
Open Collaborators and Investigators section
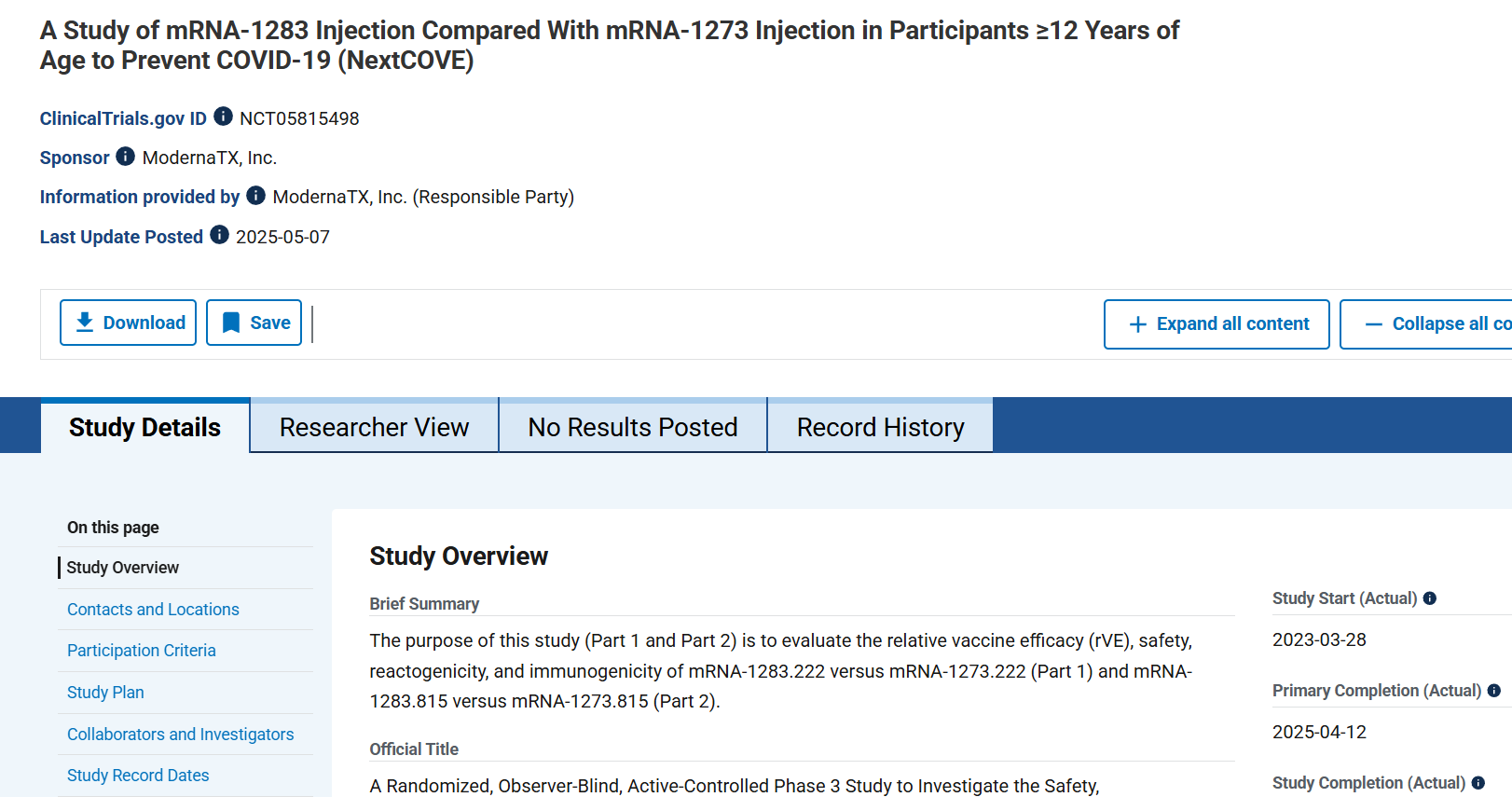(x=180, y=735)
